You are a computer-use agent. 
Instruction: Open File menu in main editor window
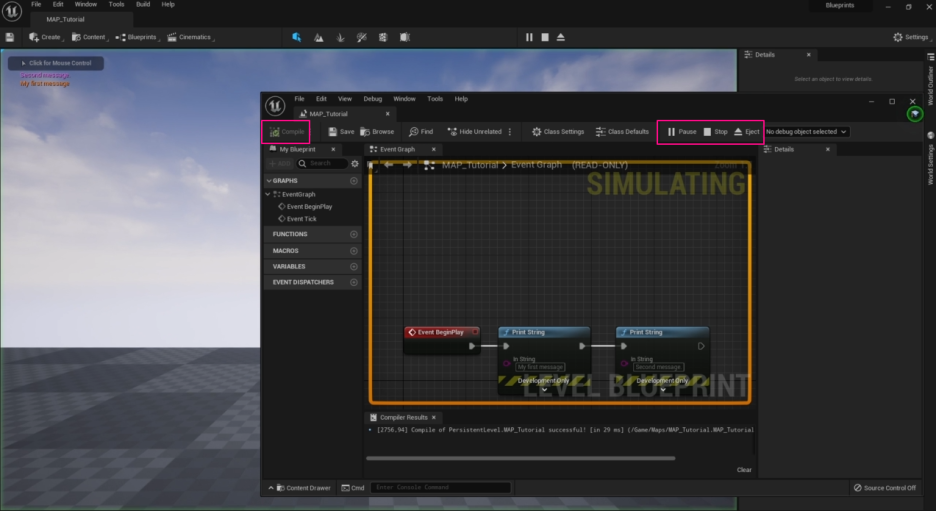point(36,4)
